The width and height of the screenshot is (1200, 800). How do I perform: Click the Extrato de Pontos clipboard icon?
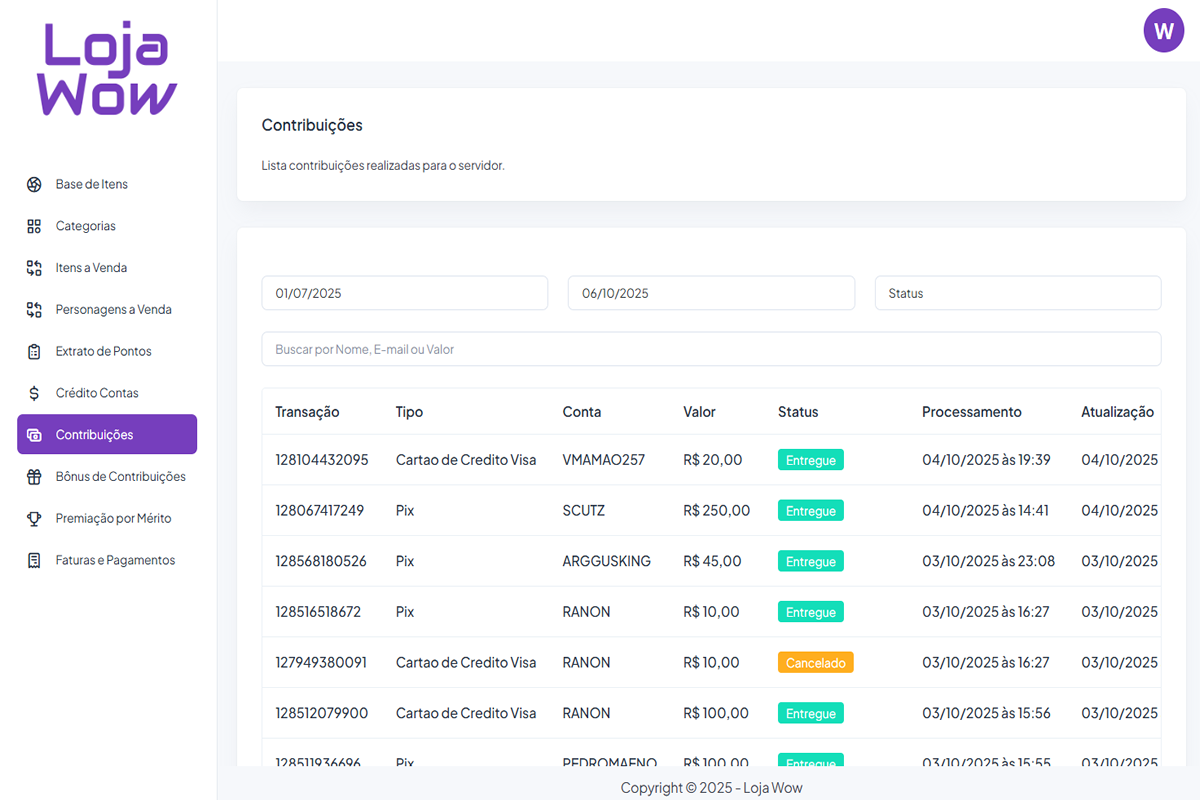click(x=34, y=352)
